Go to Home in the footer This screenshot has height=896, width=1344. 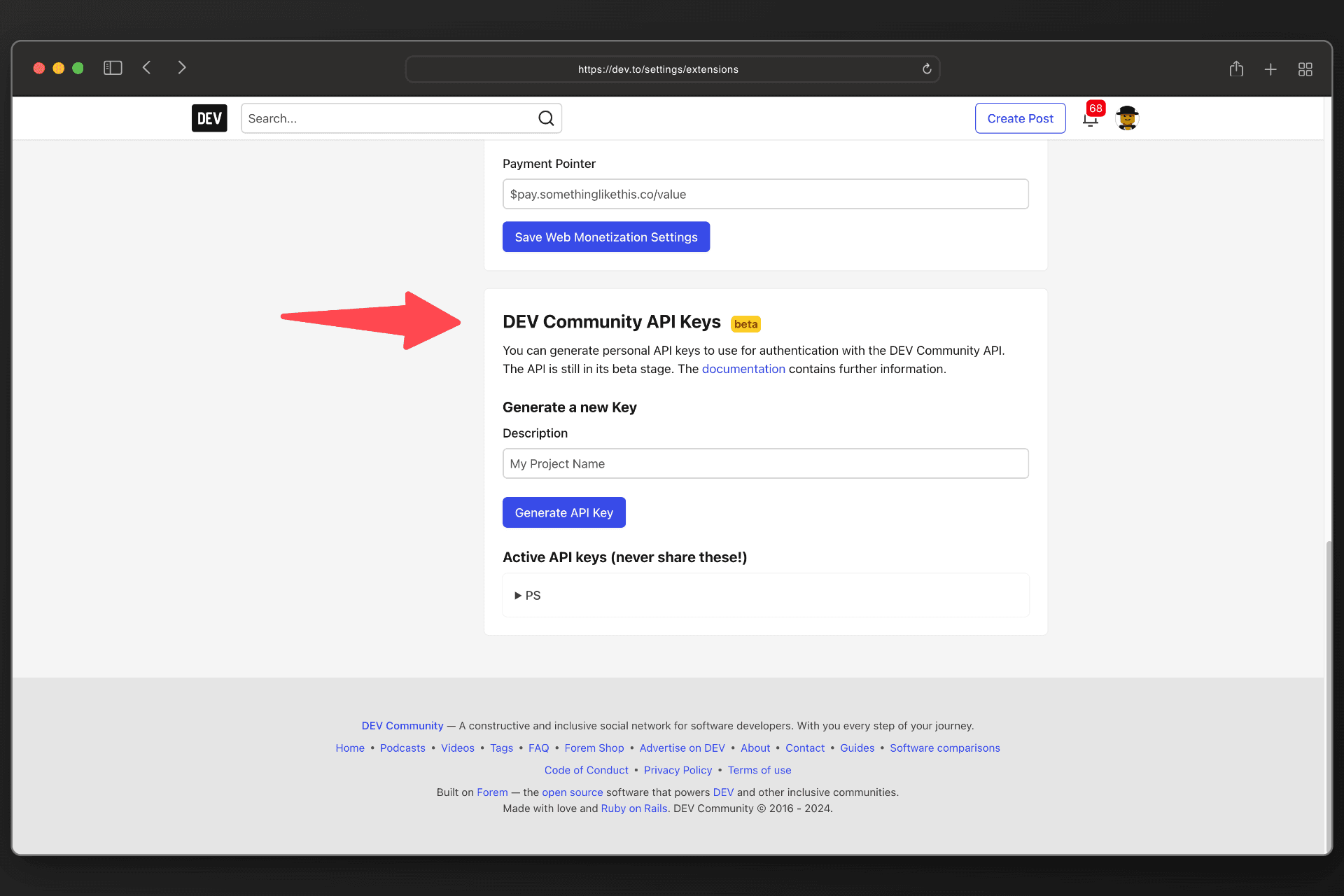click(x=350, y=748)
